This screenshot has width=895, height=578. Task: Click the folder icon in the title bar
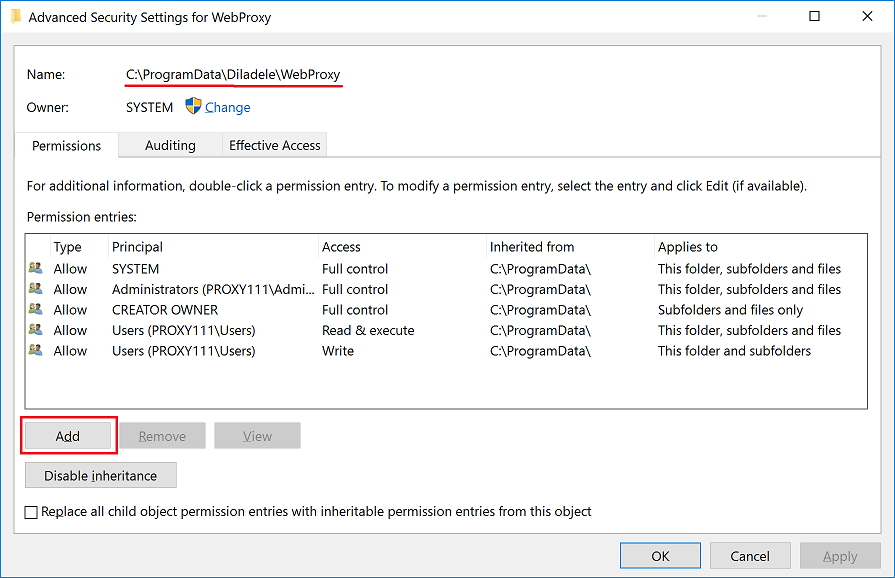(x=15, y=17)
